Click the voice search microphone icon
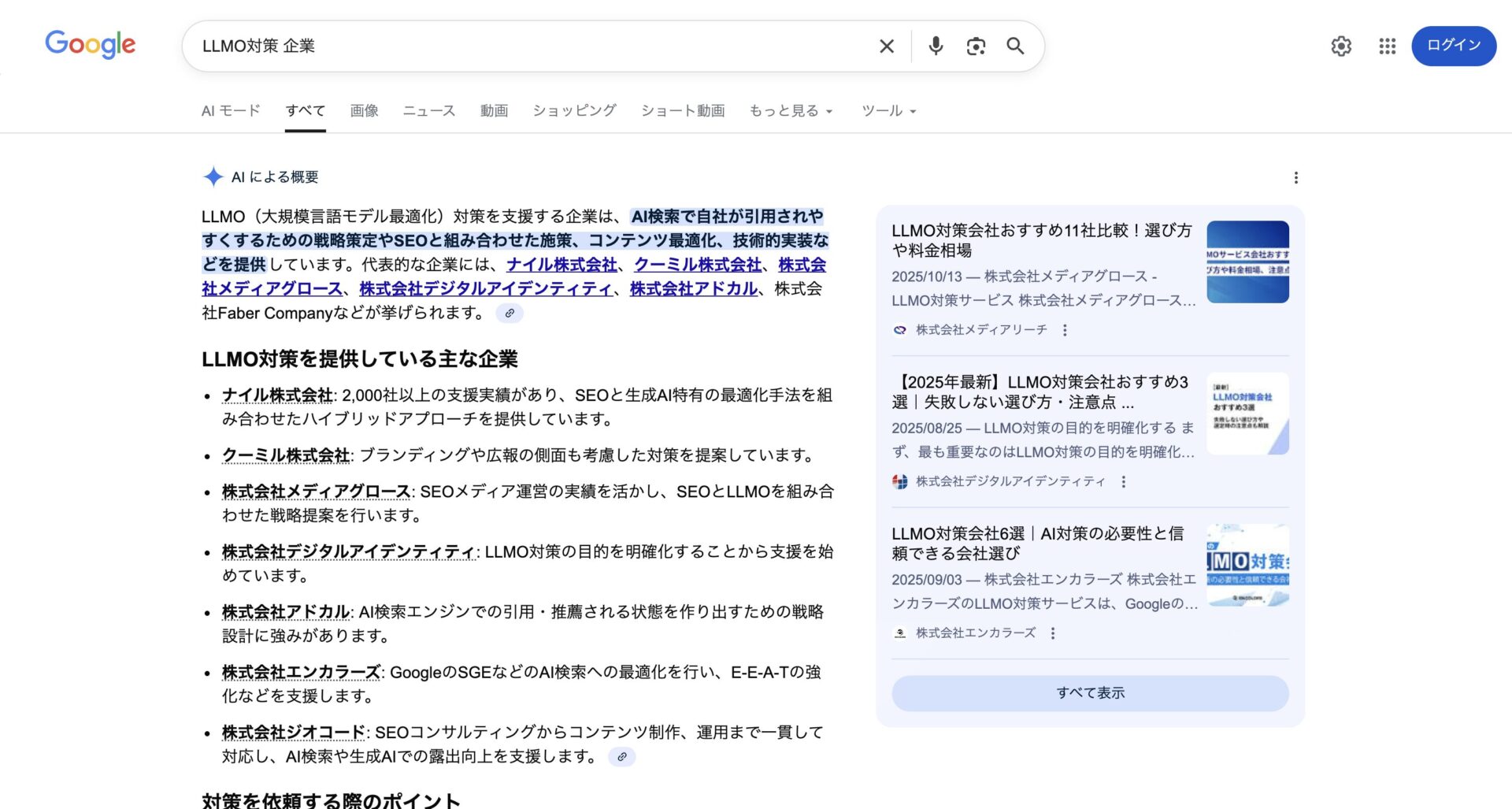Screen dimensions: 1512x809 tap(936, 46)
